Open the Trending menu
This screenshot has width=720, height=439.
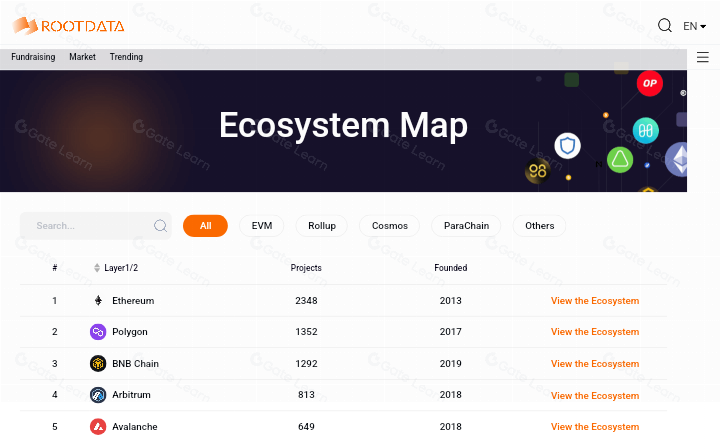[x=126, y=57]
